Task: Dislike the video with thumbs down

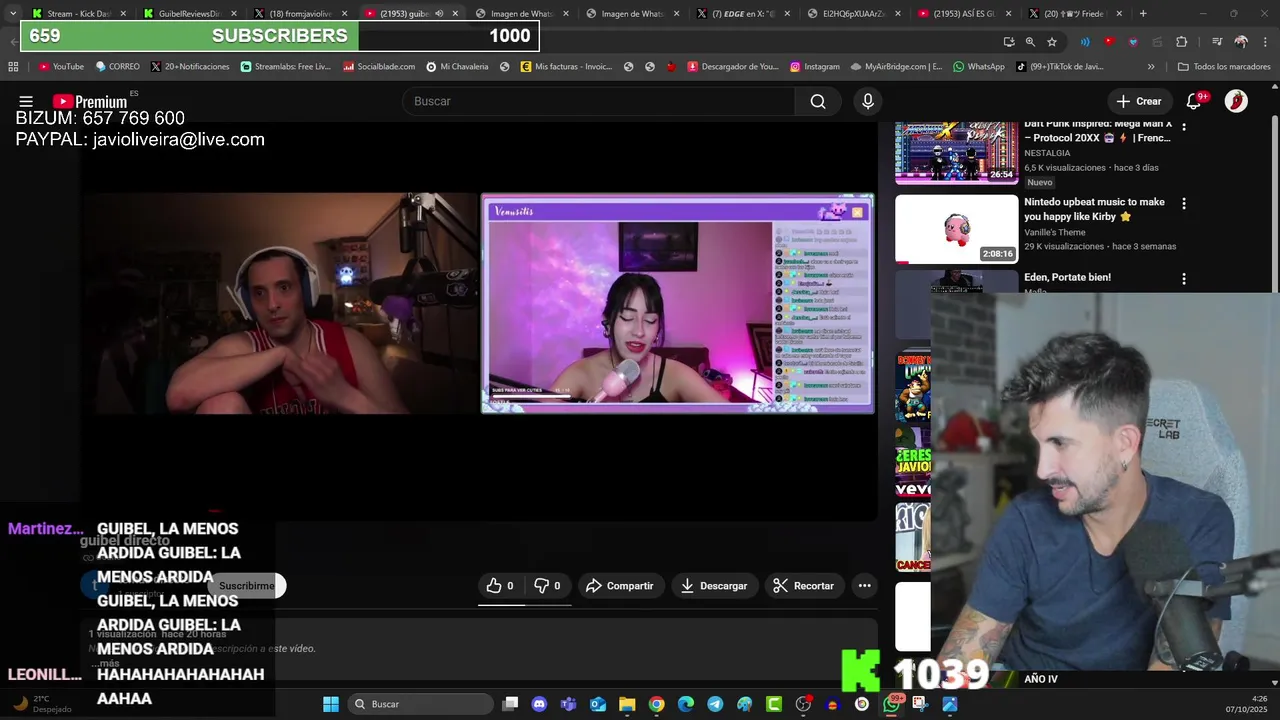Action: click(x=547, y=586)
